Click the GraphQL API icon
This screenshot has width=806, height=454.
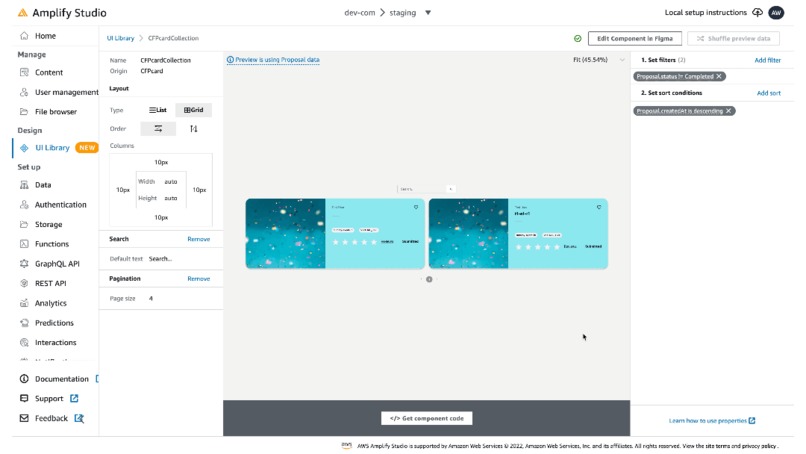click(x=24, y=264)
